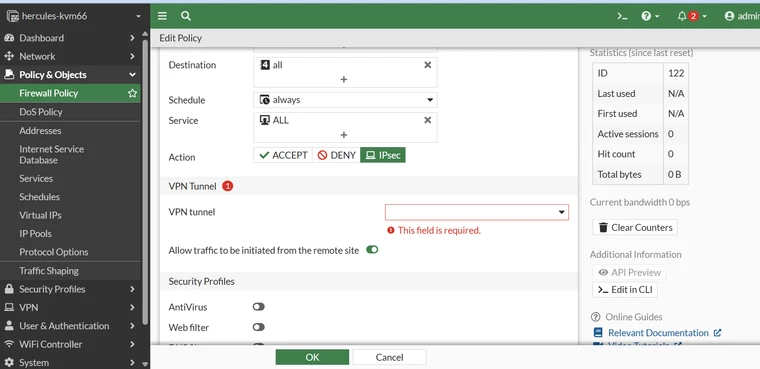Click the VPN monitor icon in sidebar
The image size is (760, 369).
(9, 307)
